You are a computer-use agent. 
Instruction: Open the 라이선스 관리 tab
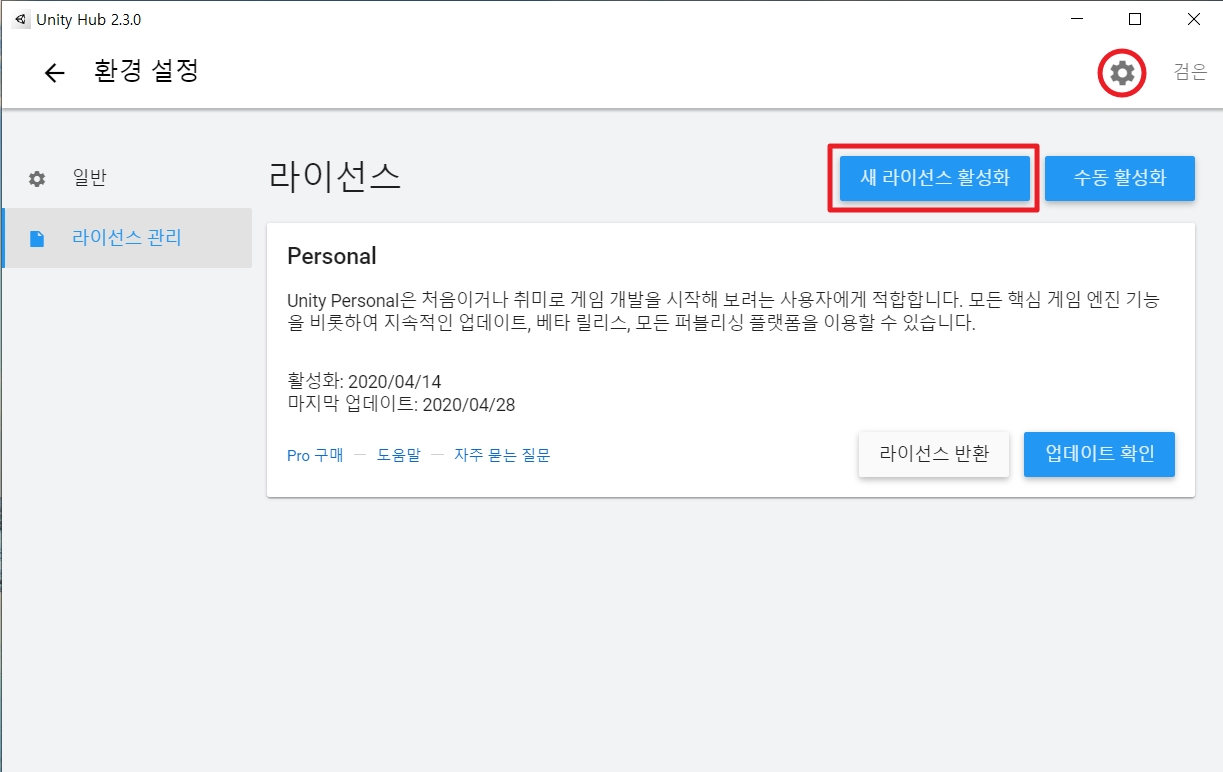click(x=127, y=238)
